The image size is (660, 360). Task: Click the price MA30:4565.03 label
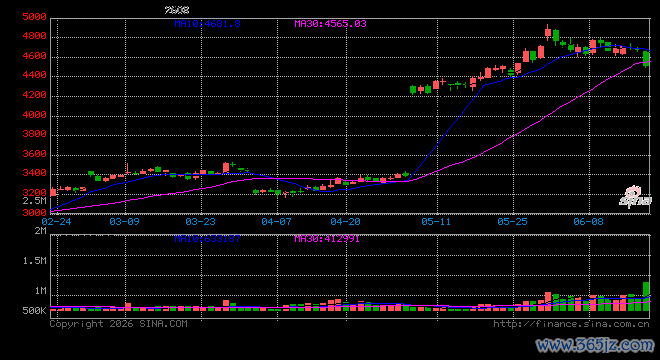(x=330, y=24)
